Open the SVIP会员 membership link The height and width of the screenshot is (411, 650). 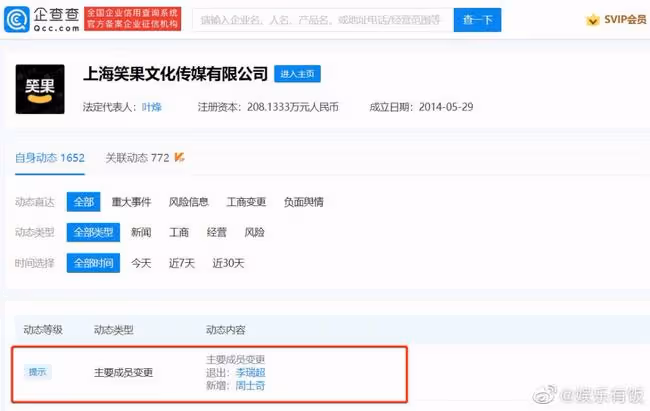coord(625,19)
